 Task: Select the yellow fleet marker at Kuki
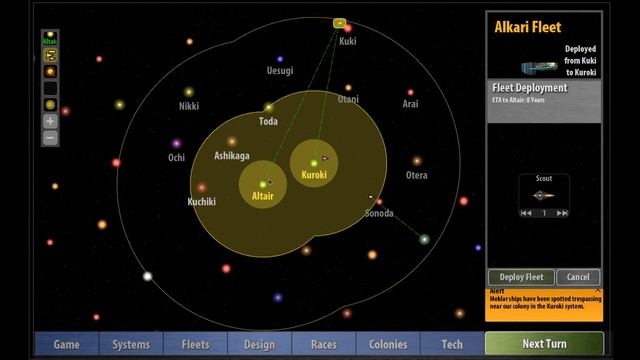click(339, 23)
